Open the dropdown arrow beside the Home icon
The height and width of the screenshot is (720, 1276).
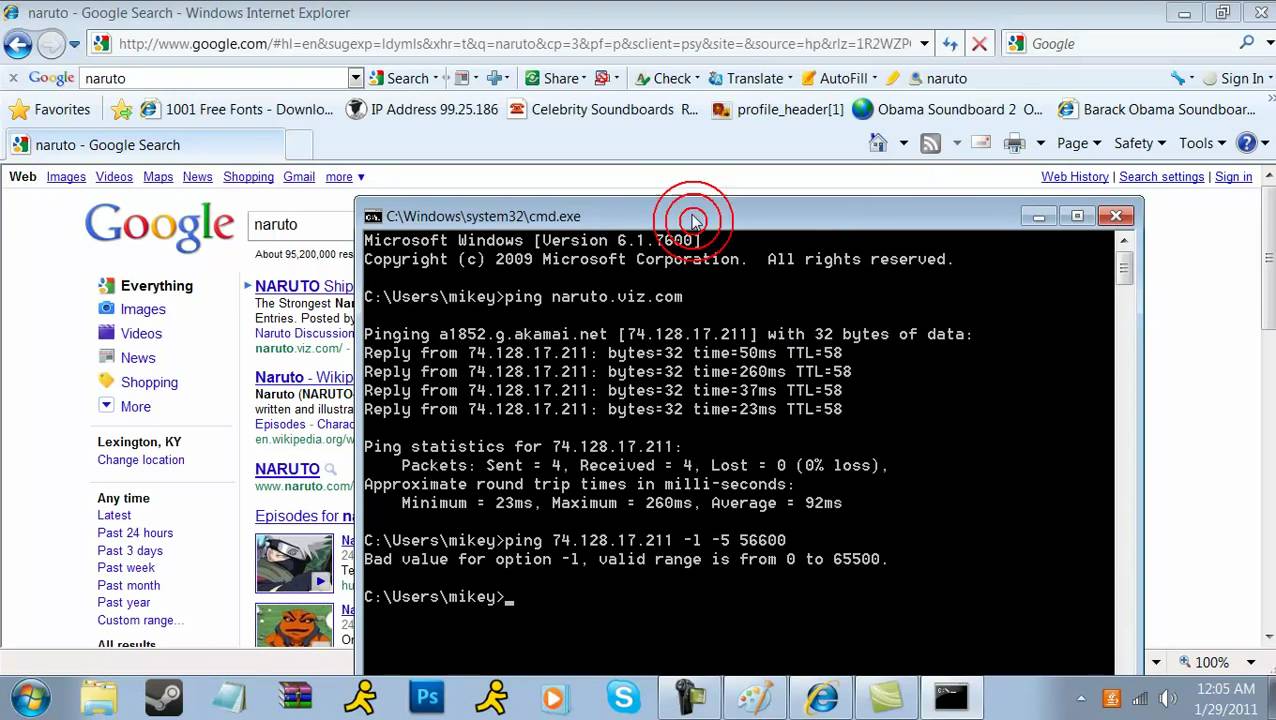903,144
